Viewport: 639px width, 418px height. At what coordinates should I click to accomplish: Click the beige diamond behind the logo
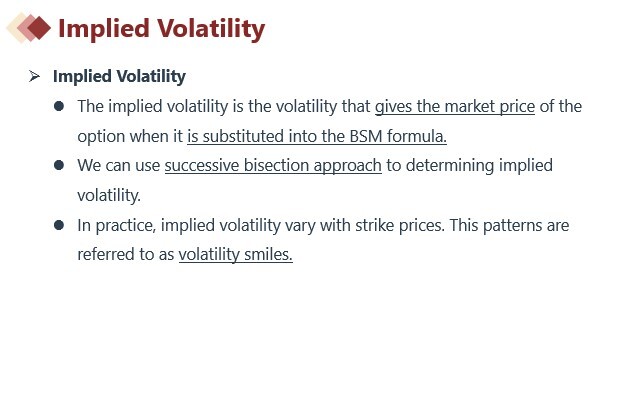(x=15, y=28)
